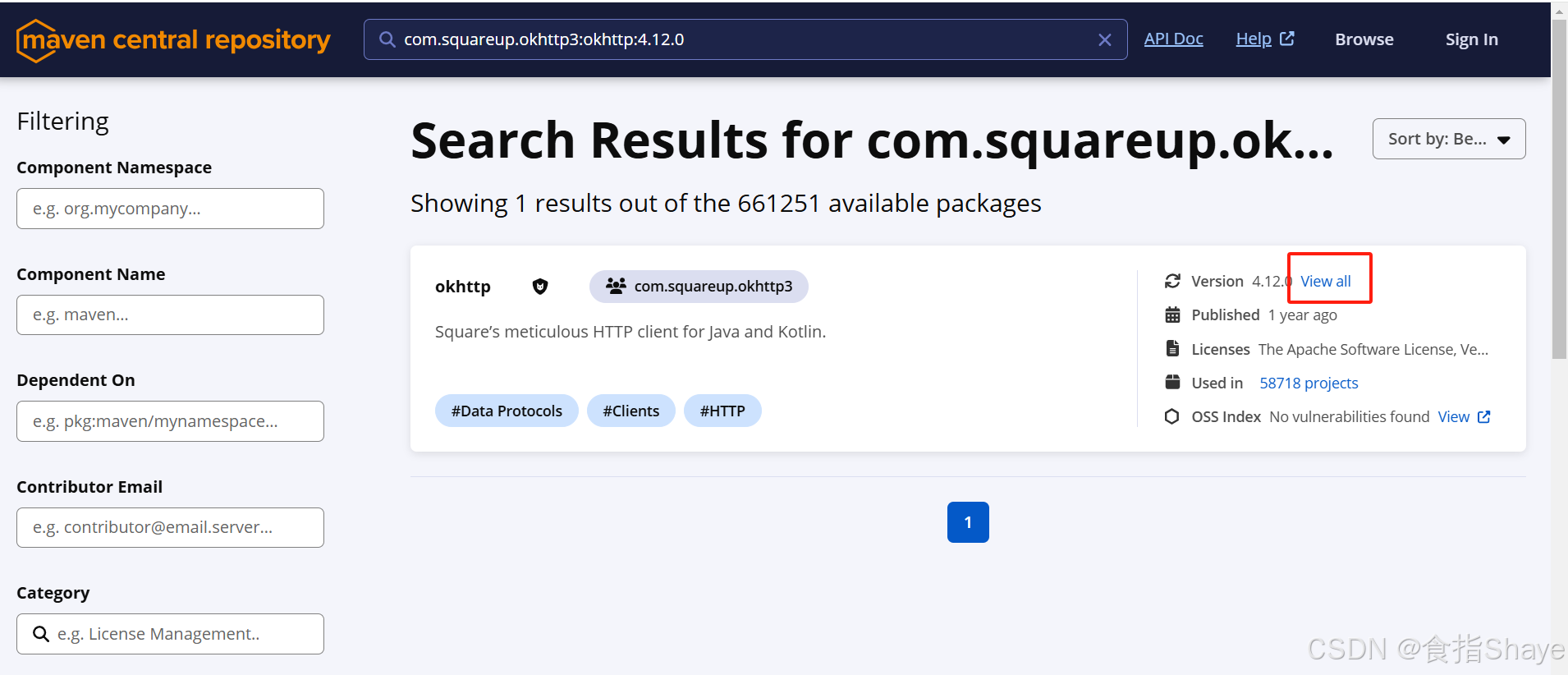Click the Version refresh arrows icon
This screenshot has width=1568, height=675.
[x=1172, y=281]
